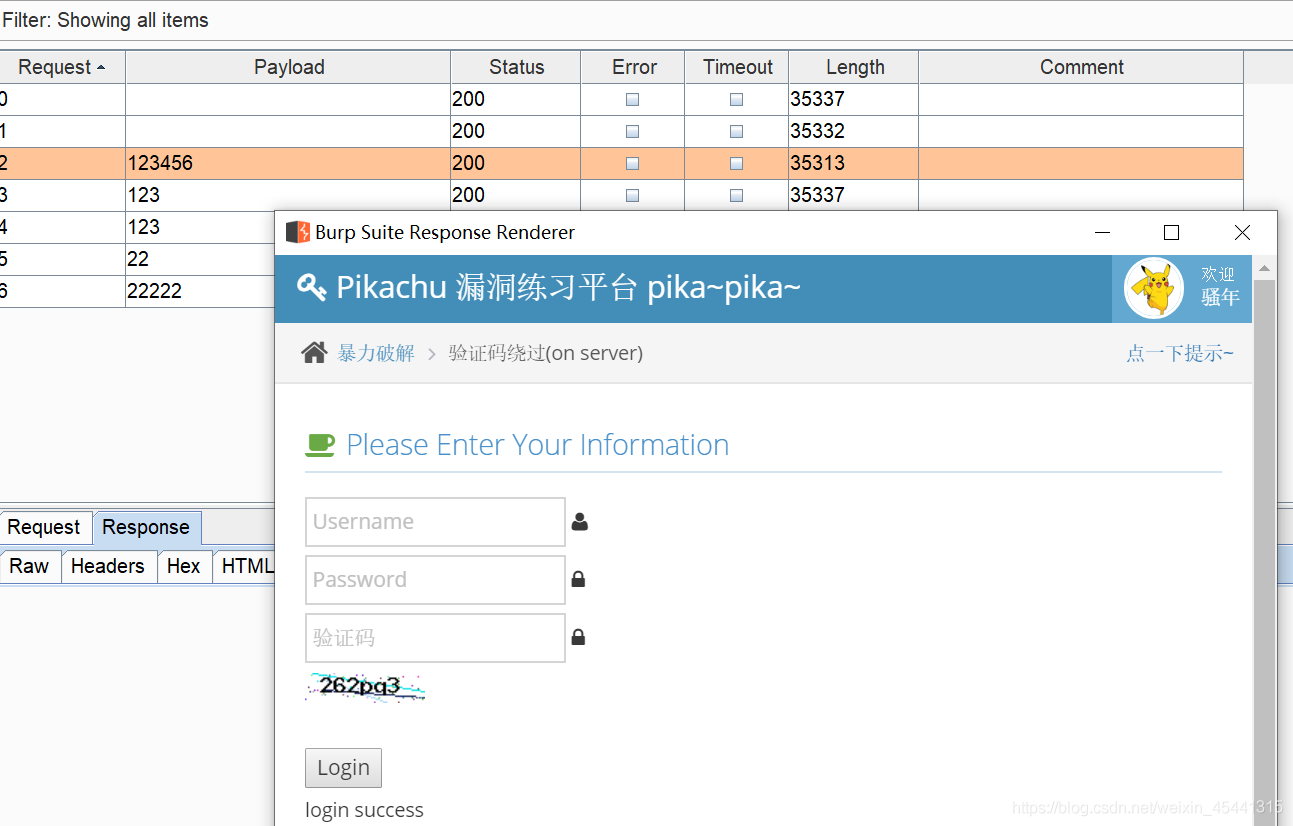
Task: Click the 点一下提示~ hint link
Action: [x=1180, y=353]
